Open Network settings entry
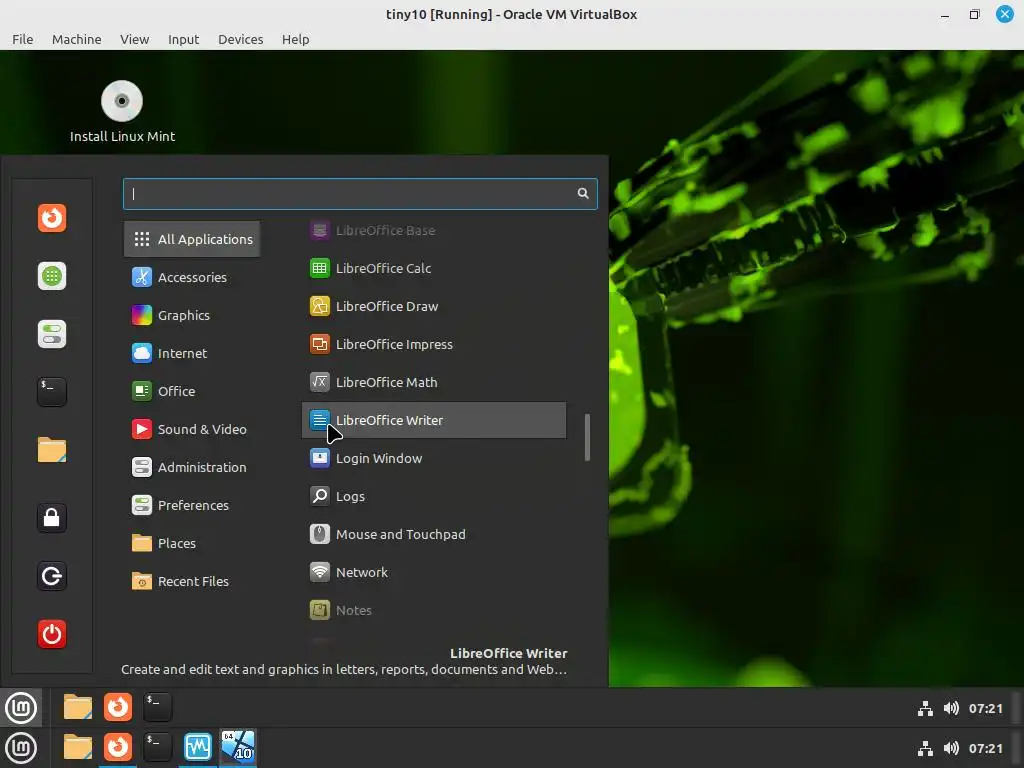The image size is (1024, 768). 434,572
